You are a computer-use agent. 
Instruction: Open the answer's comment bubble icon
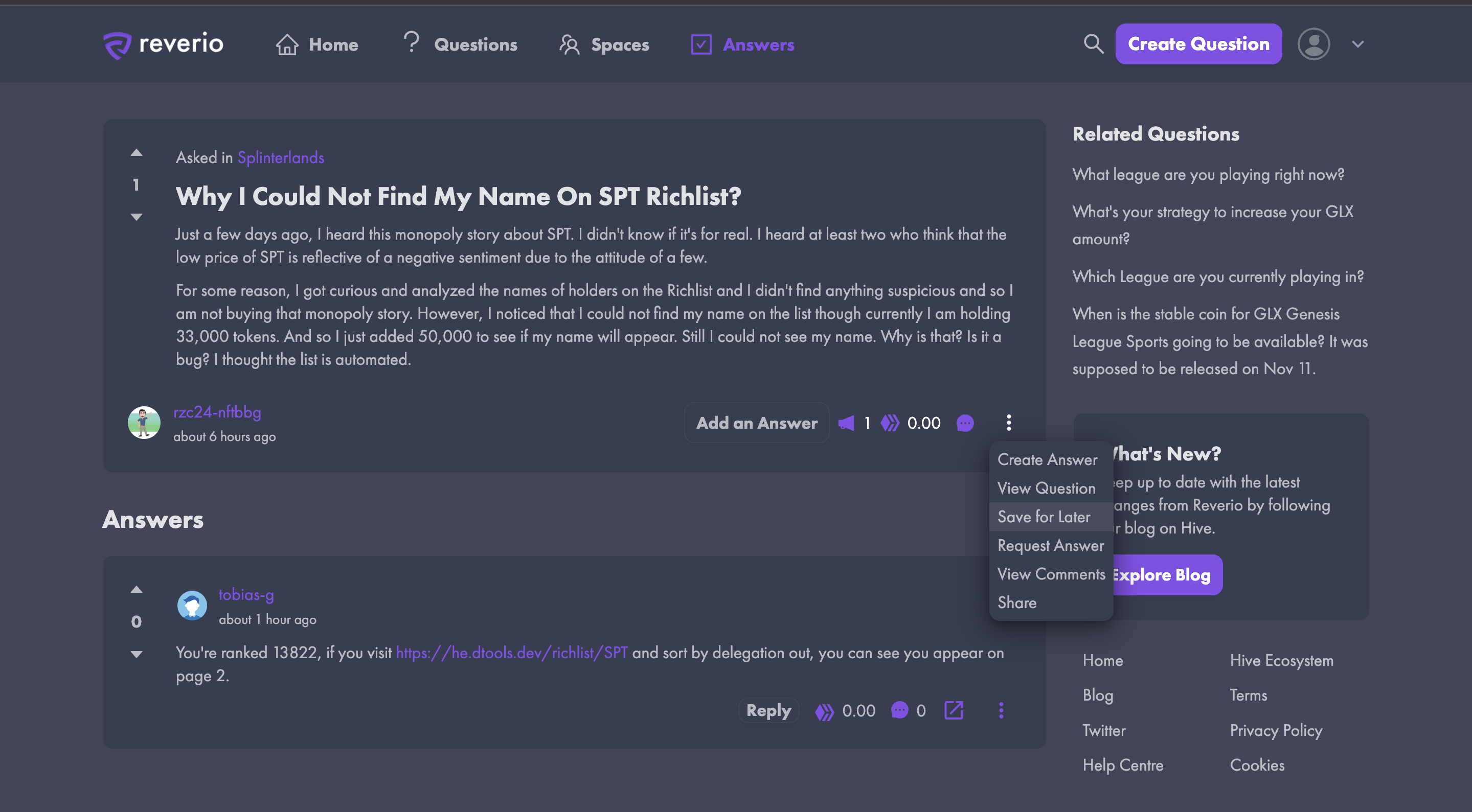click(899, 710)
